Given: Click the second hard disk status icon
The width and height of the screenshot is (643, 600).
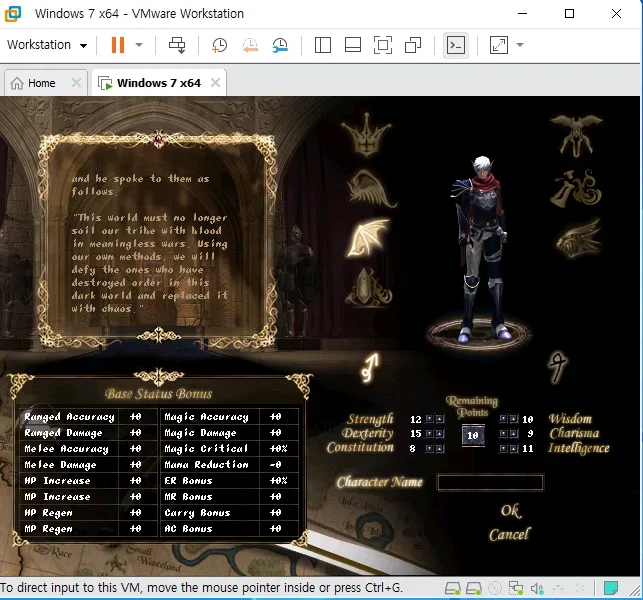Looking at the screenshot, I should point(474,588).
